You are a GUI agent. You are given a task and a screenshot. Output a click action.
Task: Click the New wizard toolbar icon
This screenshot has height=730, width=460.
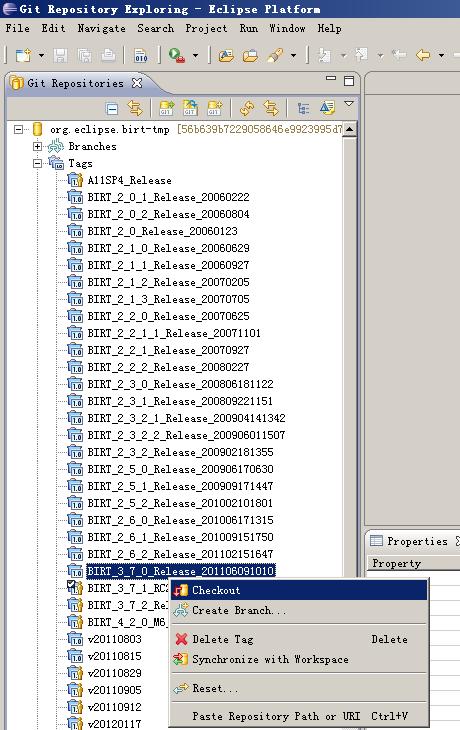(x=23, y=55)
